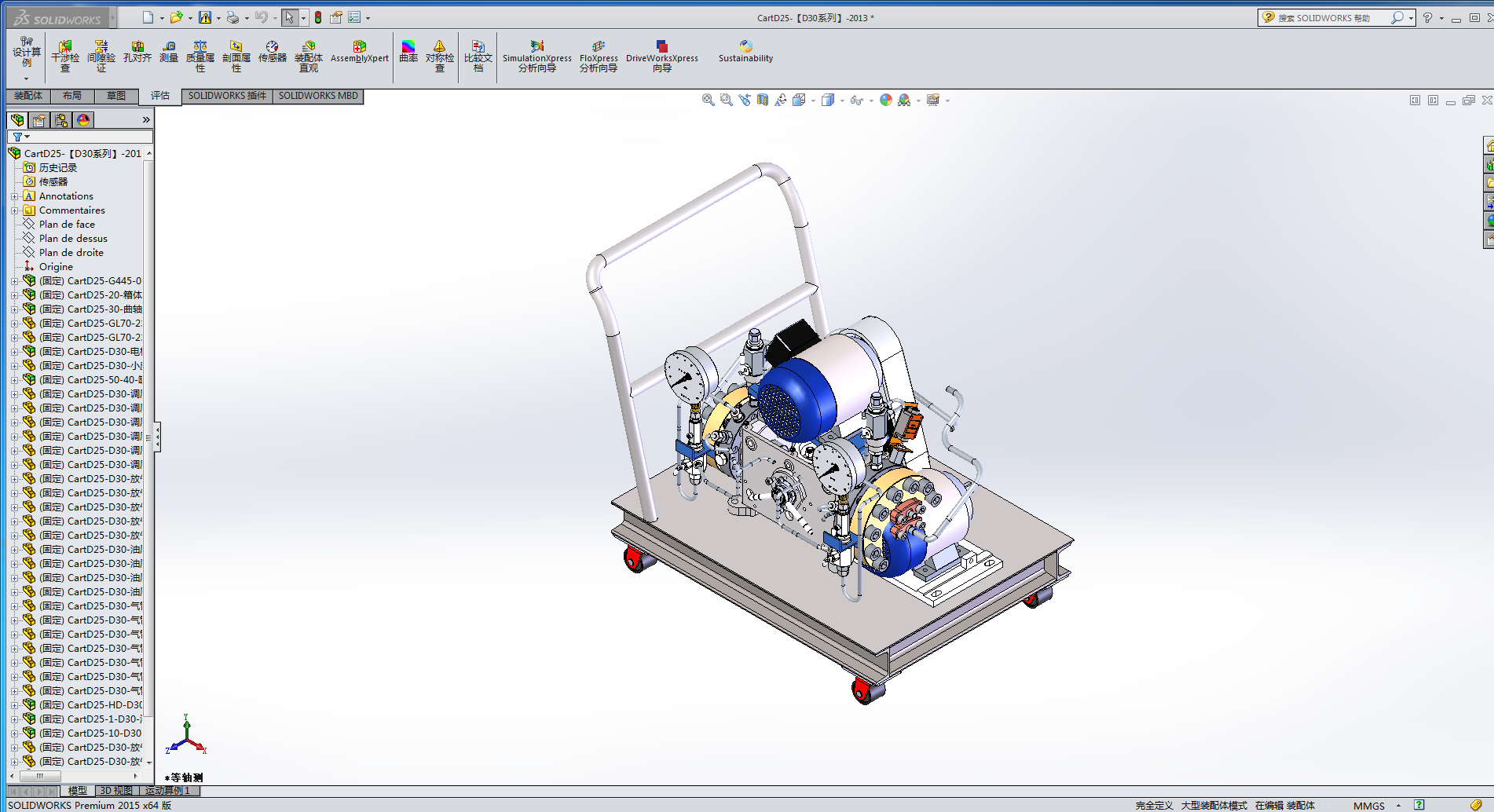Open the display style dropdown arrow
Viewport: 1494px width, 812px height.
[842, 101]
